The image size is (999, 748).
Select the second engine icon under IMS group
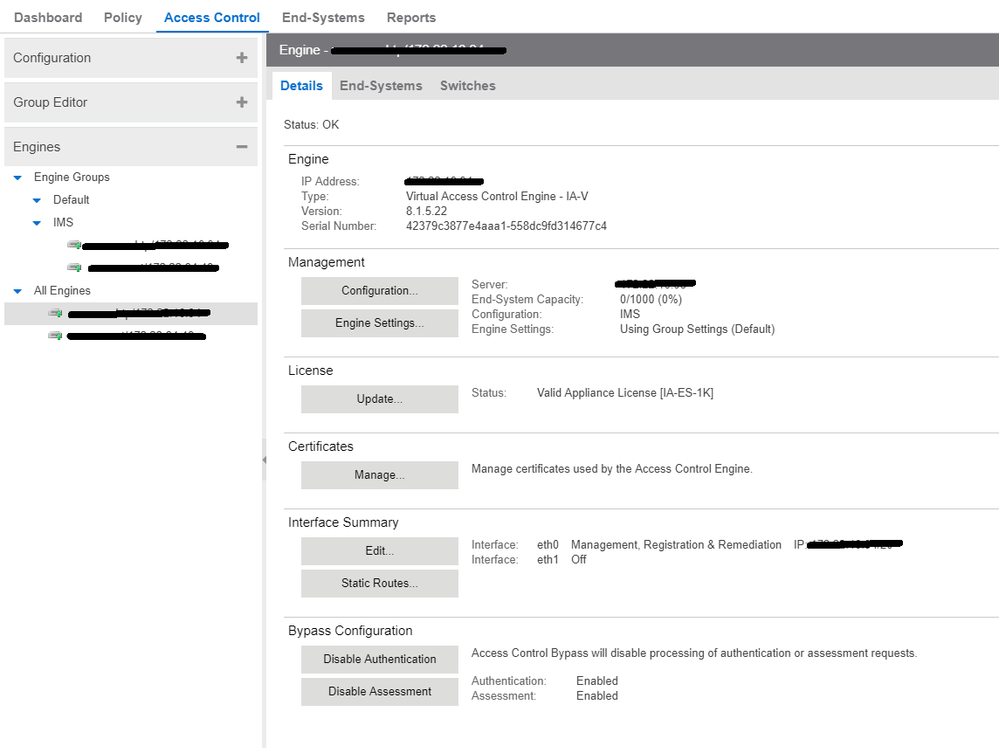click(74, 267)
